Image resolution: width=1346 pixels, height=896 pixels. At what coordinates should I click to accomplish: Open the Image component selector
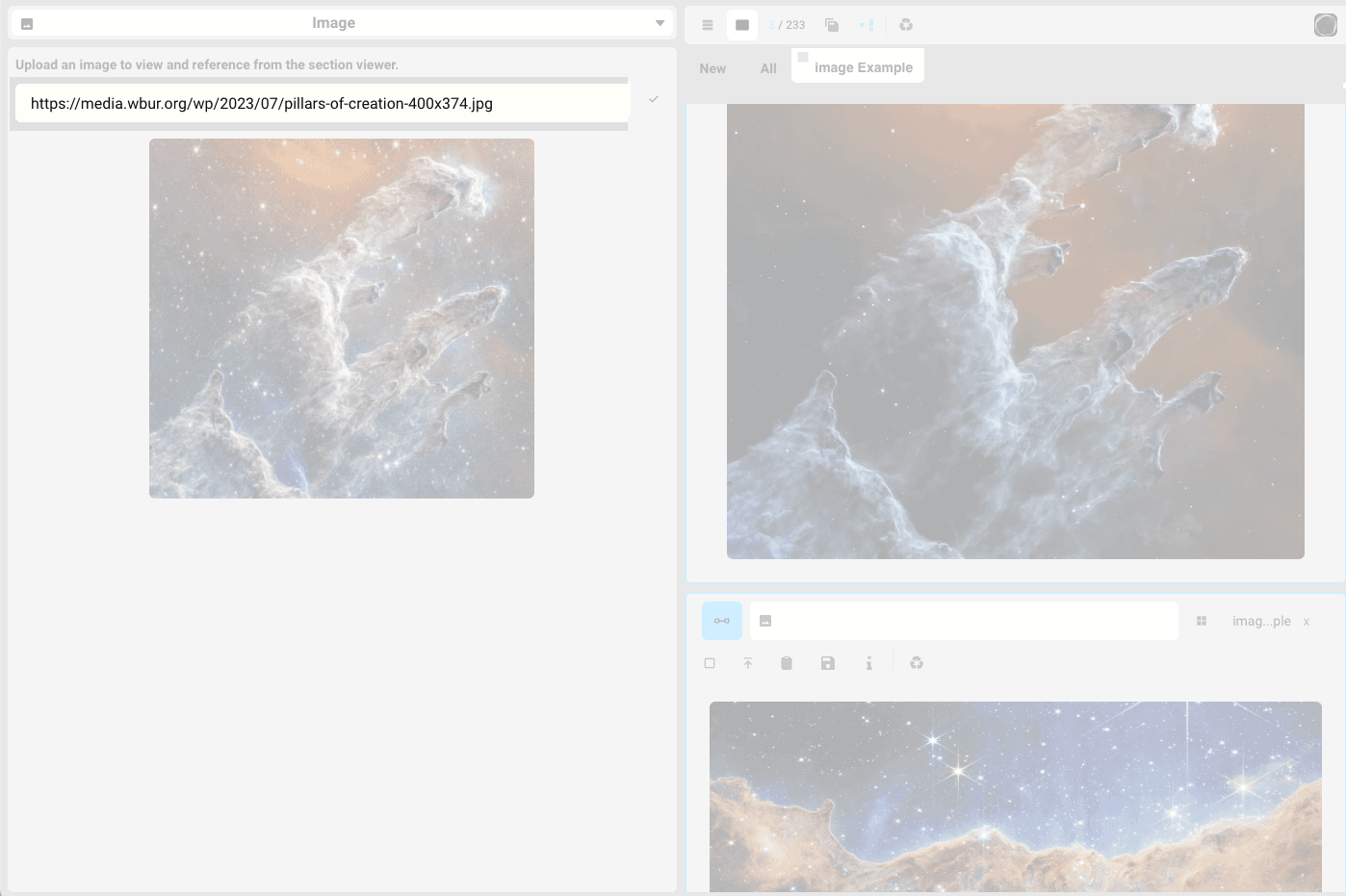click(342, 23)
